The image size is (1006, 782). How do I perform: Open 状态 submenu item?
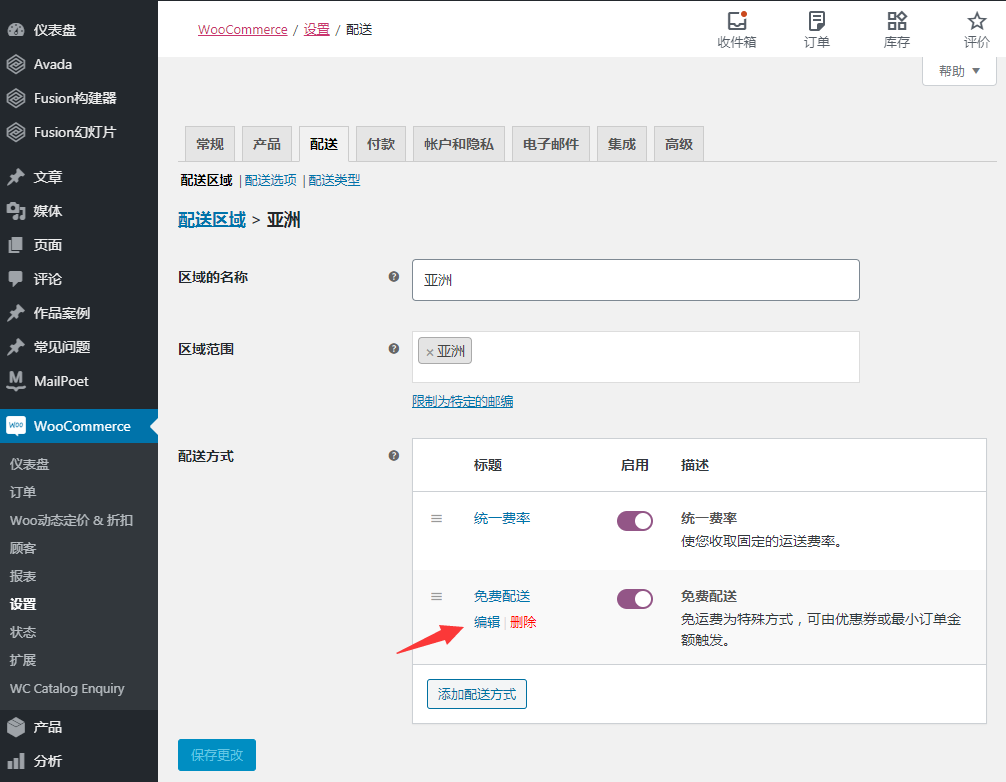[x=23, y=632]
